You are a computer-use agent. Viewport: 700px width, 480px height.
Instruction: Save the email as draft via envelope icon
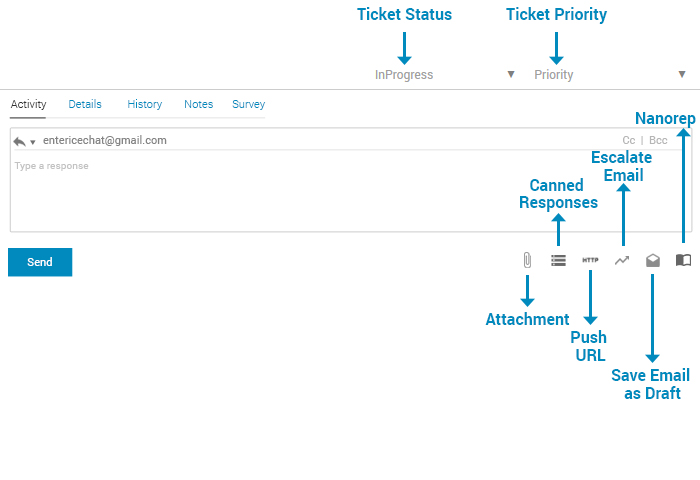[652, 260]
